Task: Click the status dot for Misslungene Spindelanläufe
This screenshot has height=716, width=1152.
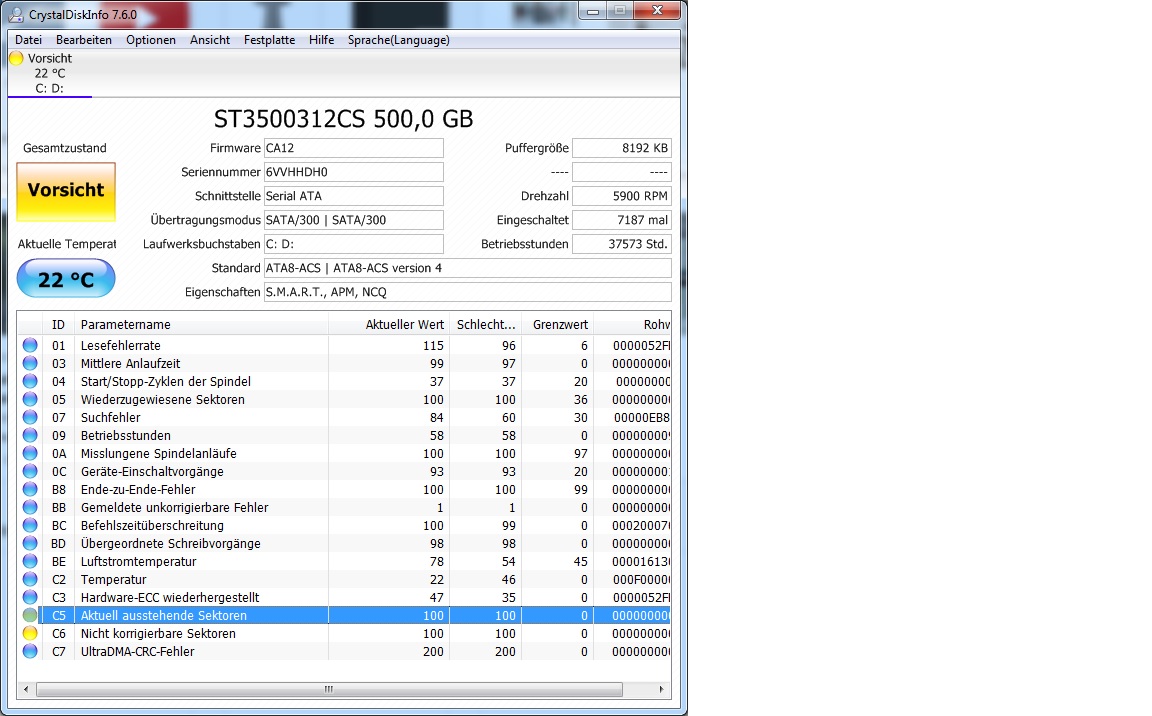Action: [x=30, y=453]
